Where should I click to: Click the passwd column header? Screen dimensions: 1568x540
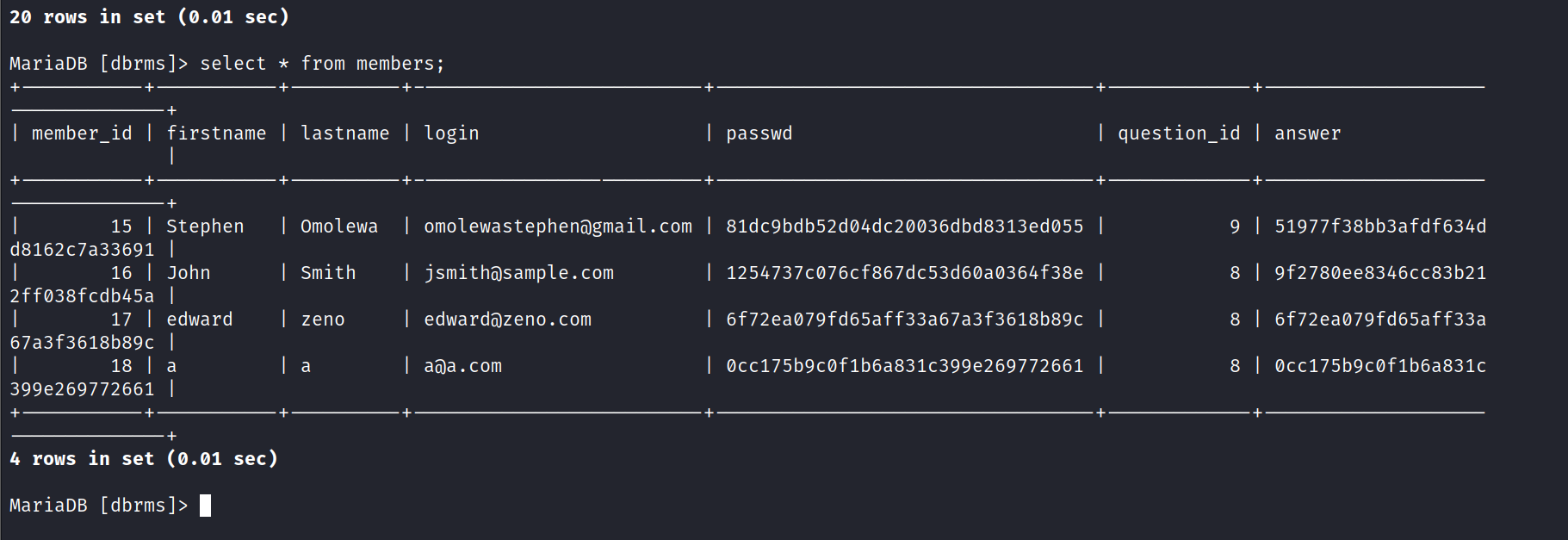(759, 133)
